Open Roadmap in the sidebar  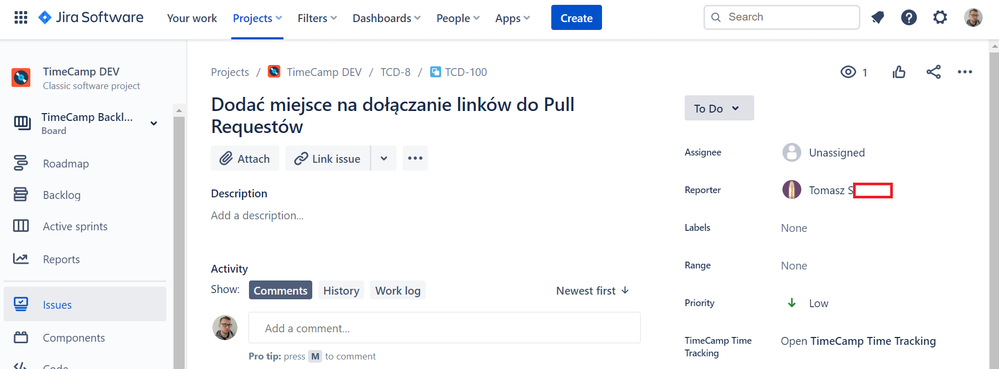(66, 164)
